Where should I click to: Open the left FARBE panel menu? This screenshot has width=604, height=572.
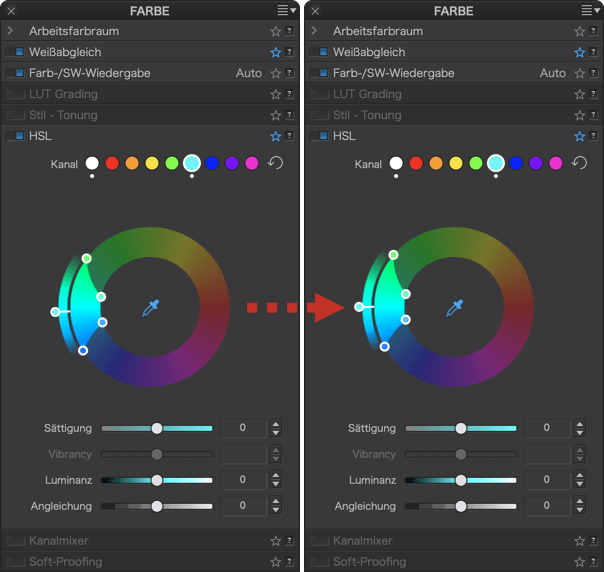(x=287, y=10)
